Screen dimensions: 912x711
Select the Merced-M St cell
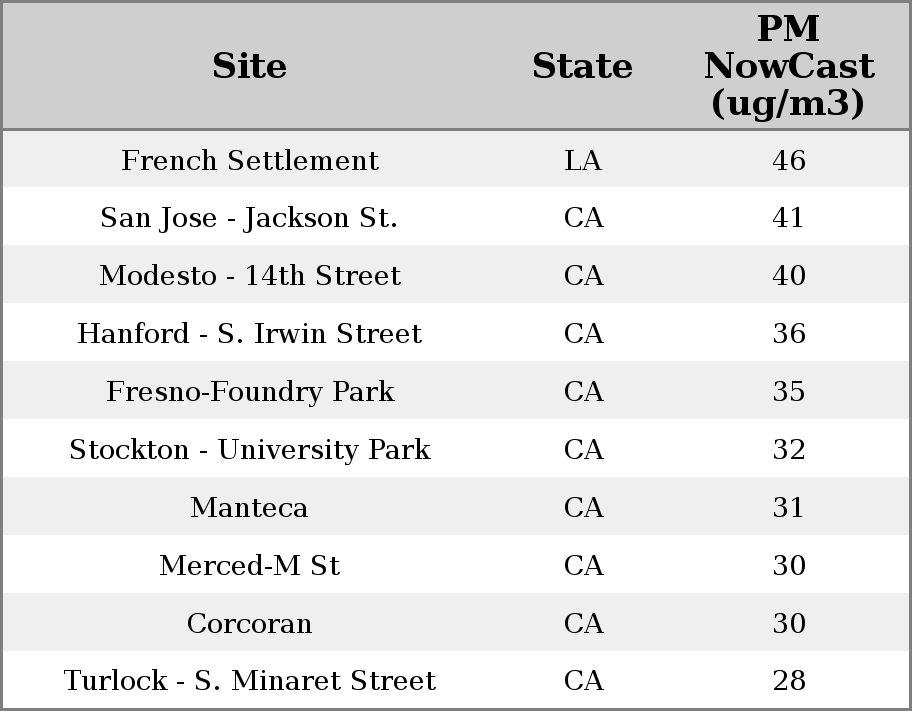pyautogui.click(x=250, y=566)
